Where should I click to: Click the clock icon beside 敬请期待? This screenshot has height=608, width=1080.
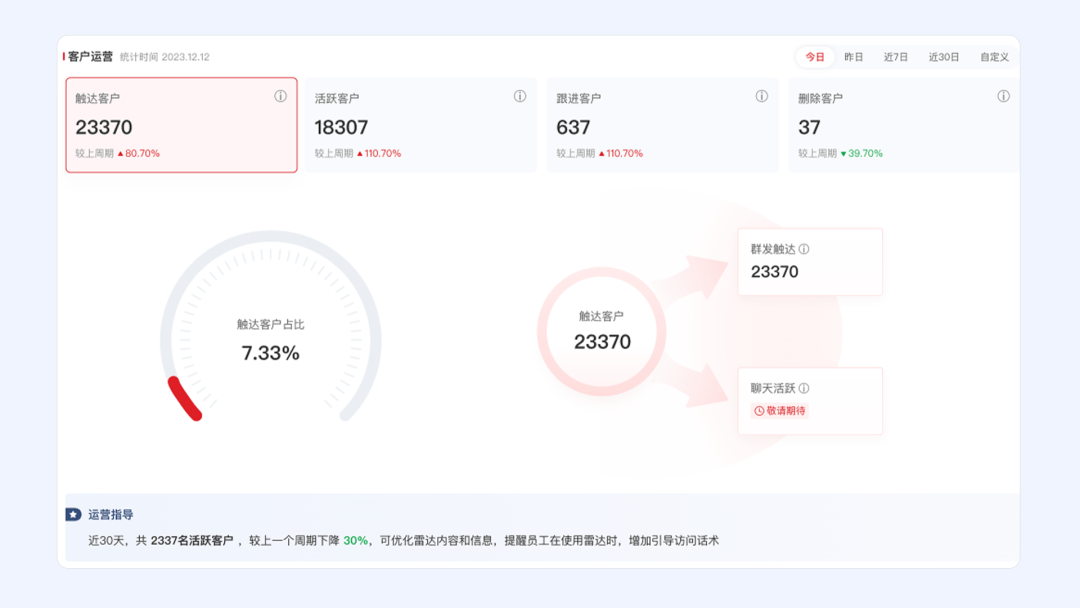point(758,410)
